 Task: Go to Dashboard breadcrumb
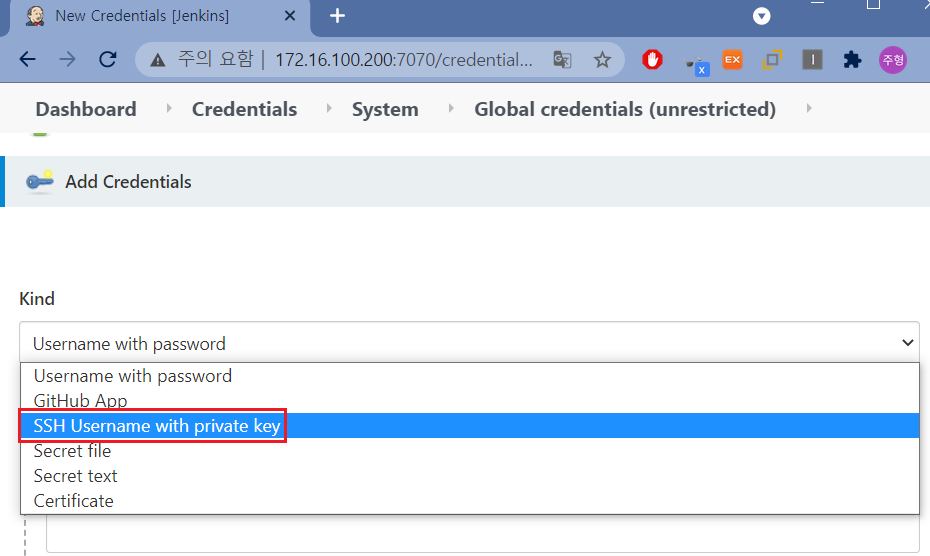[86, 109]
